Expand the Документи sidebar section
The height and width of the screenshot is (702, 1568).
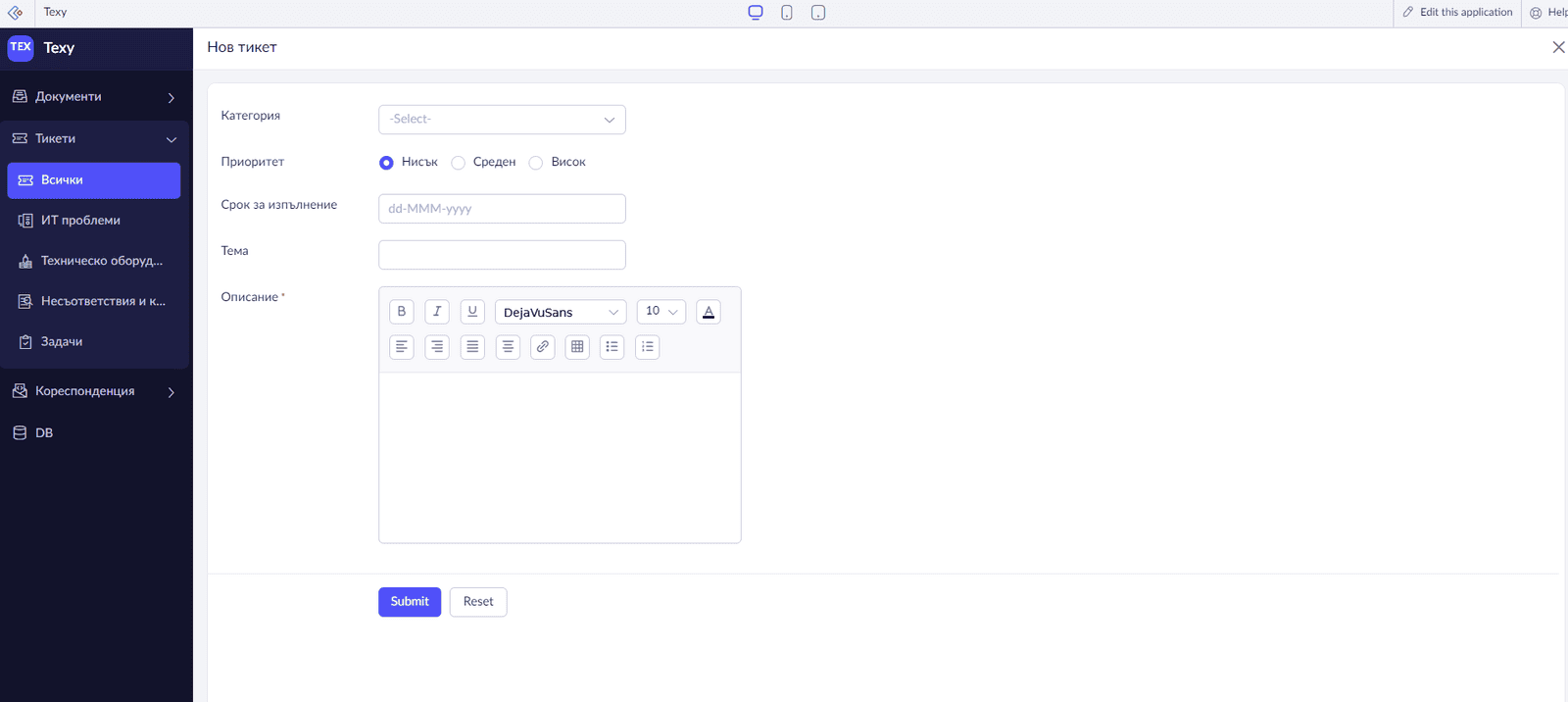coord(96,97)
